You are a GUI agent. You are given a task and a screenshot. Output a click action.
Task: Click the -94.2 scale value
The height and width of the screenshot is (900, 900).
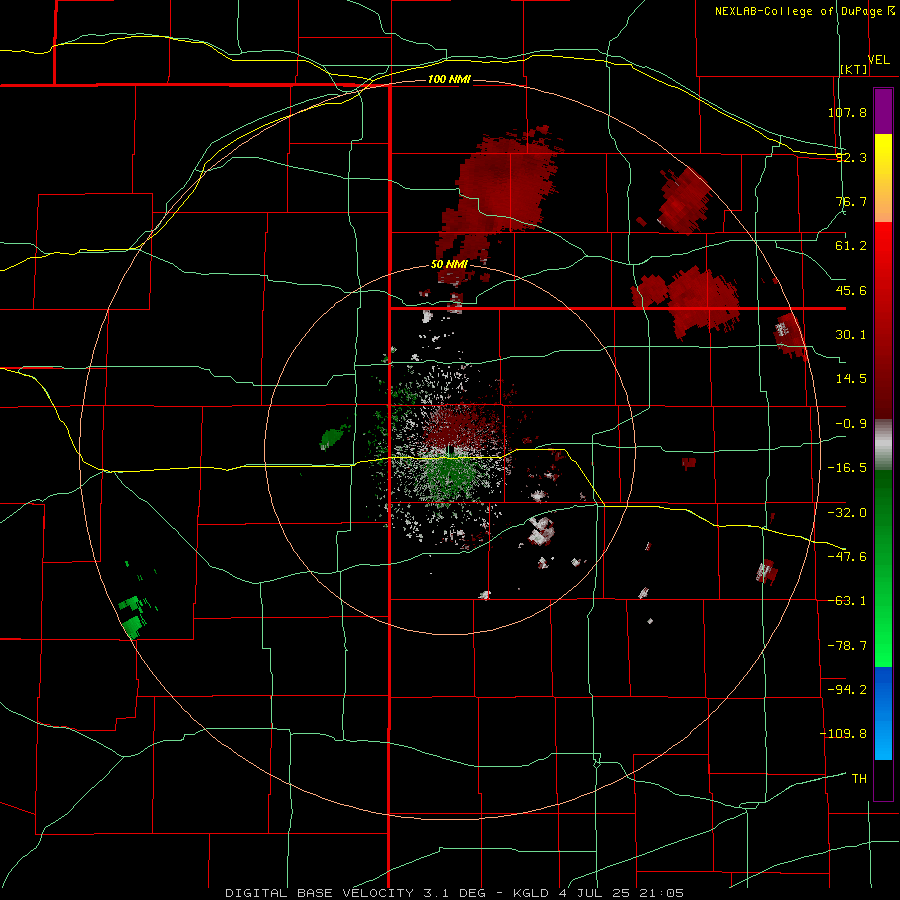click(x=847, y=690)
